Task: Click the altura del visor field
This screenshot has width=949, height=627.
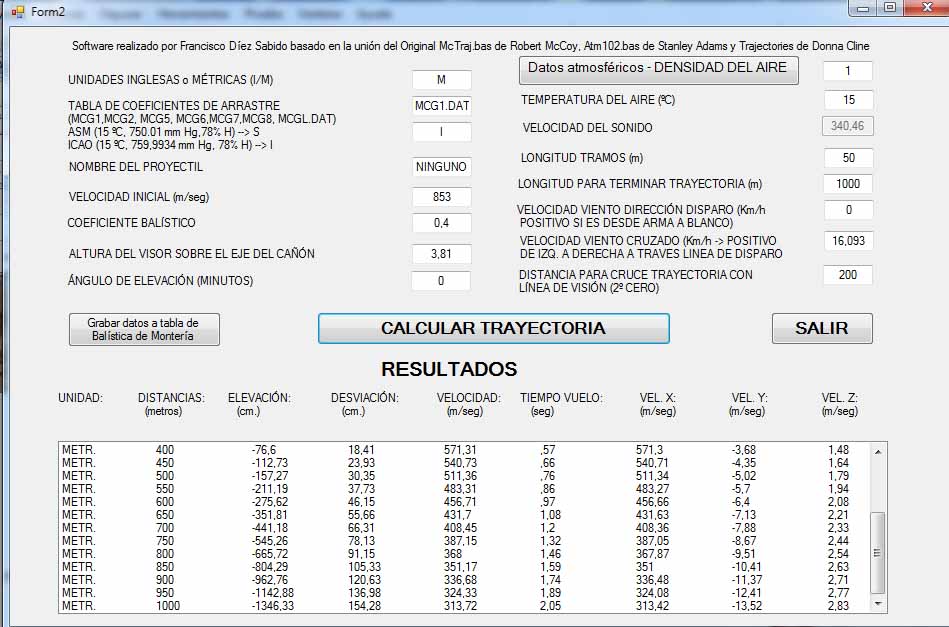Action: click(x=441, y=254)
